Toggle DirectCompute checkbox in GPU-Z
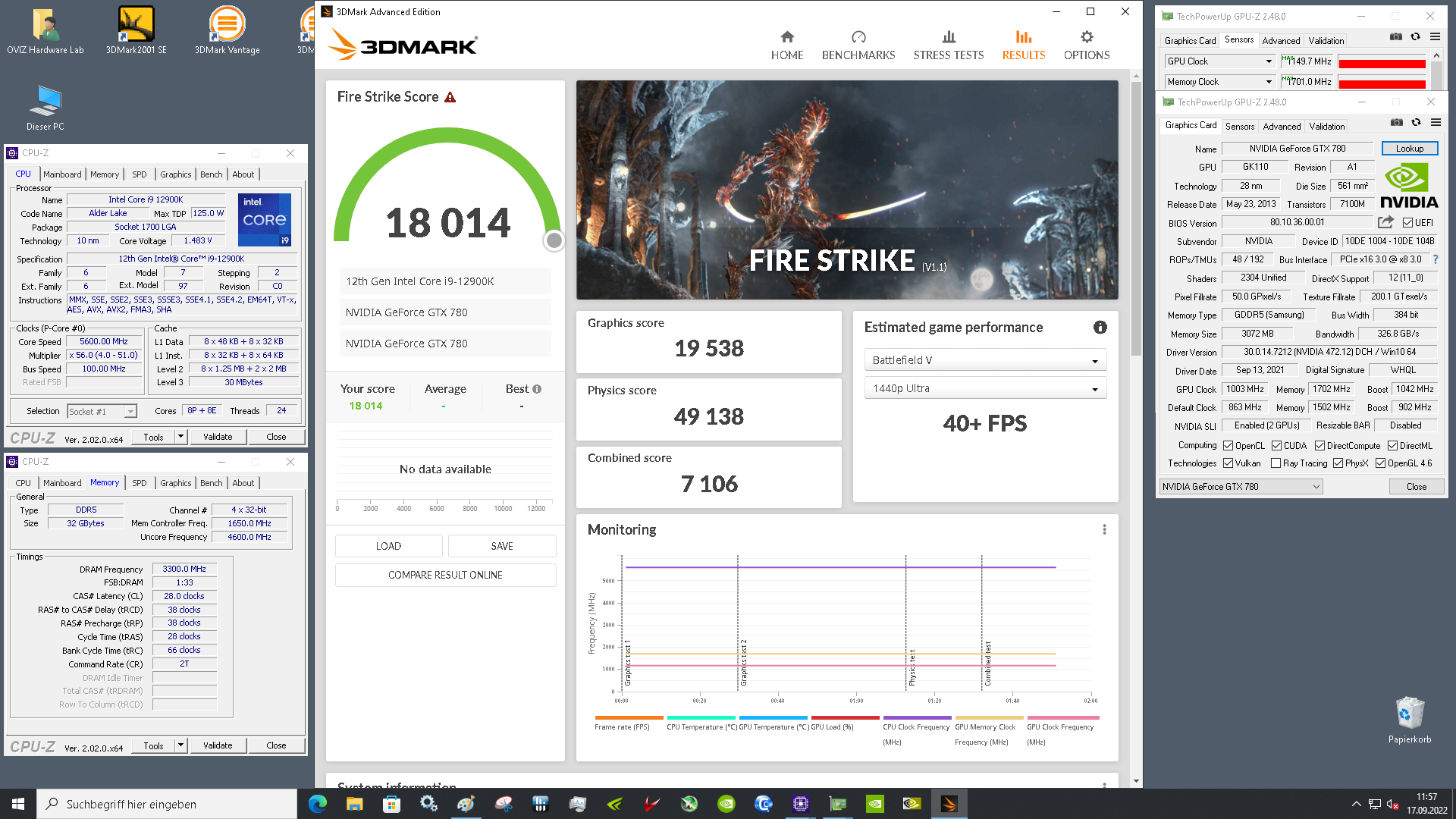The image size is (1456, 819). pos(1319,446)
